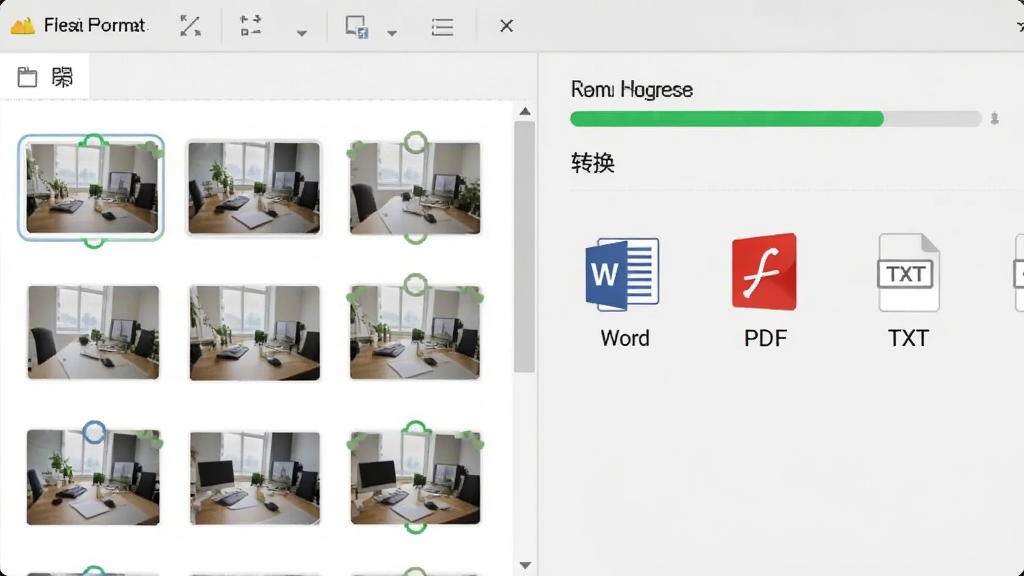
Task: Toggle blue circle marker atop third-row left thumbnail
Action: (94, 432)
